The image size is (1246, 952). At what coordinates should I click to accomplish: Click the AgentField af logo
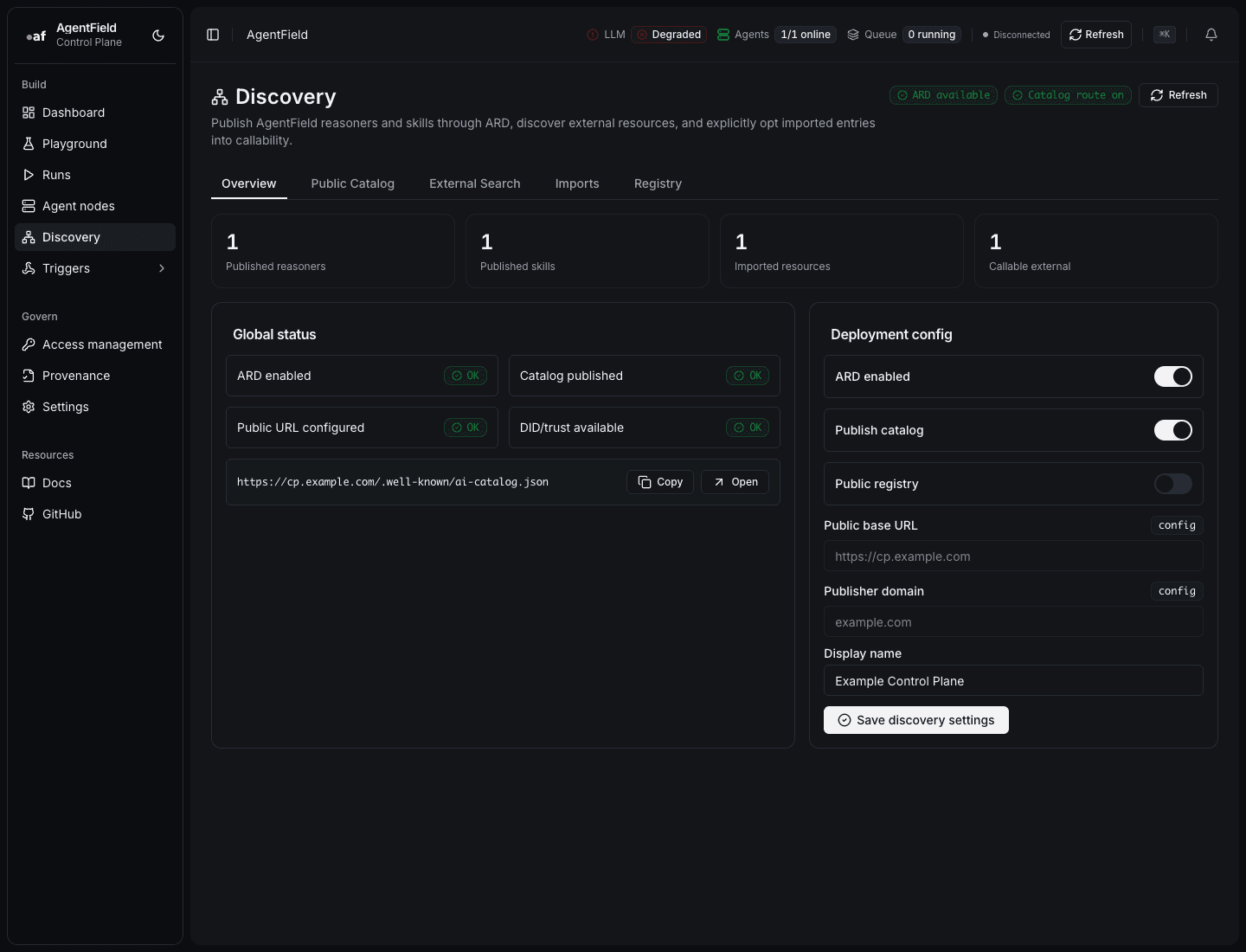pyautogui.click(x=36, y=35)
